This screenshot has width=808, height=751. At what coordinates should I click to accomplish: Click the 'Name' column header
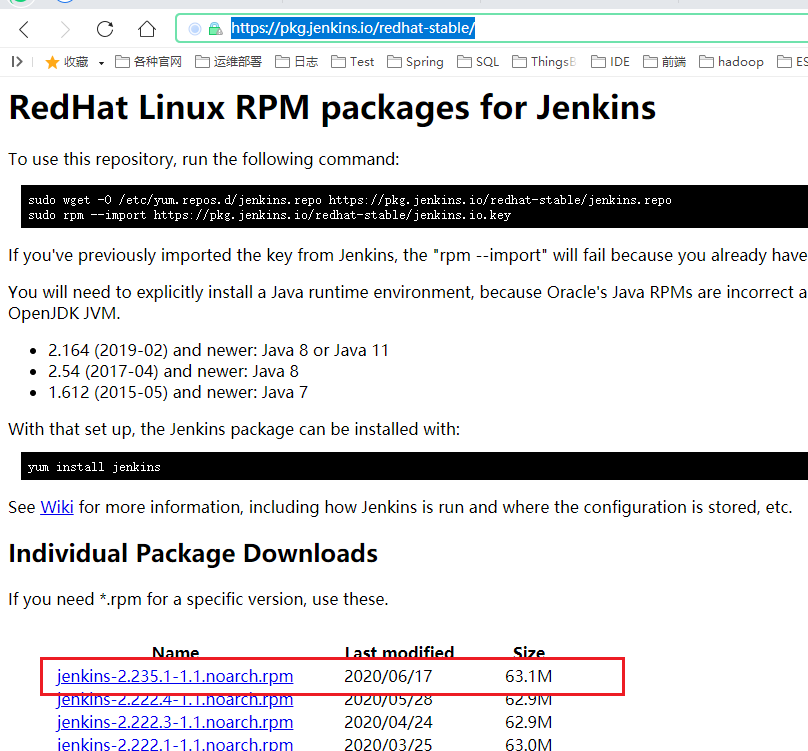coord(175,652)
